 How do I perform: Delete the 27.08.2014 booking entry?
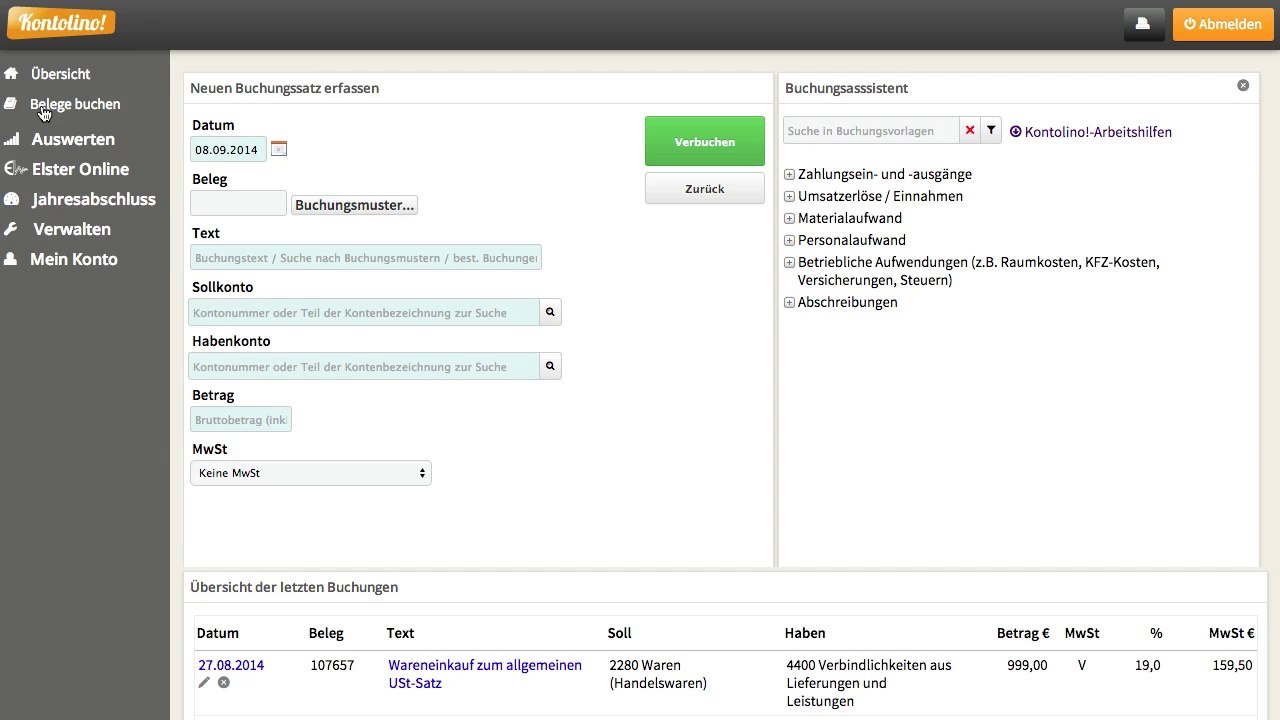(x=224, y=682)
